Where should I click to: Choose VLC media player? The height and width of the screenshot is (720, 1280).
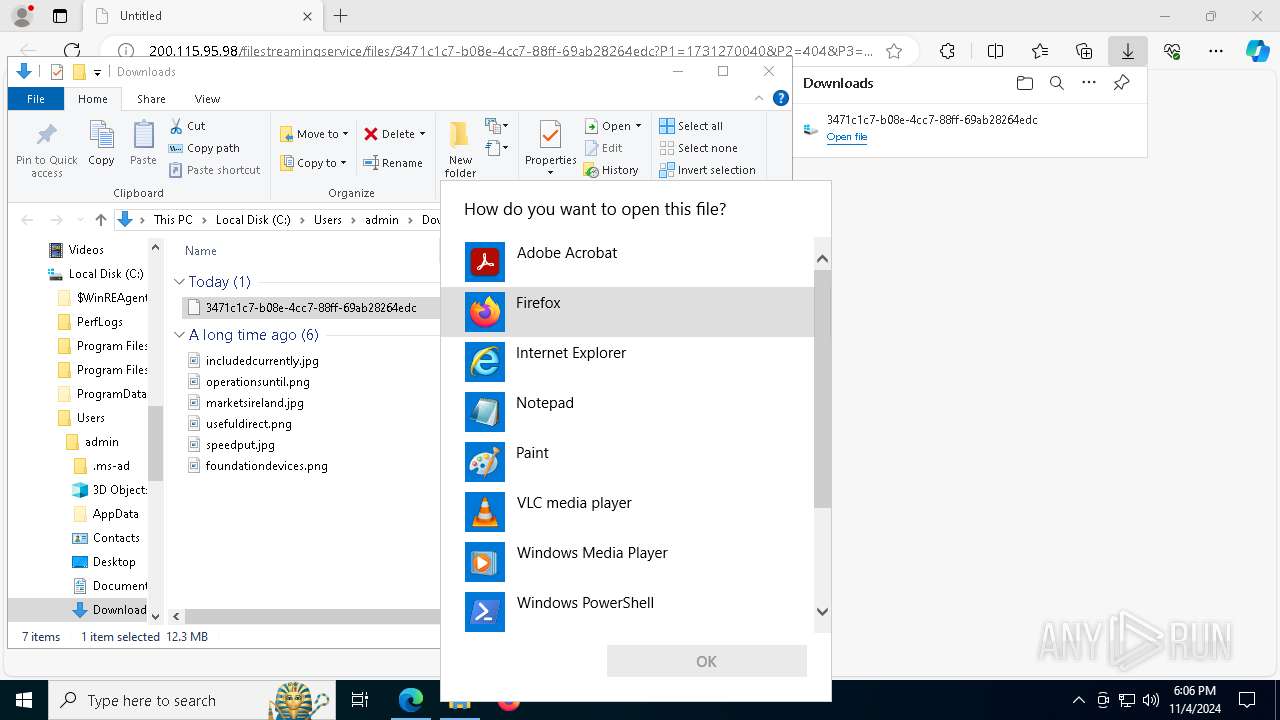[628, 512]
